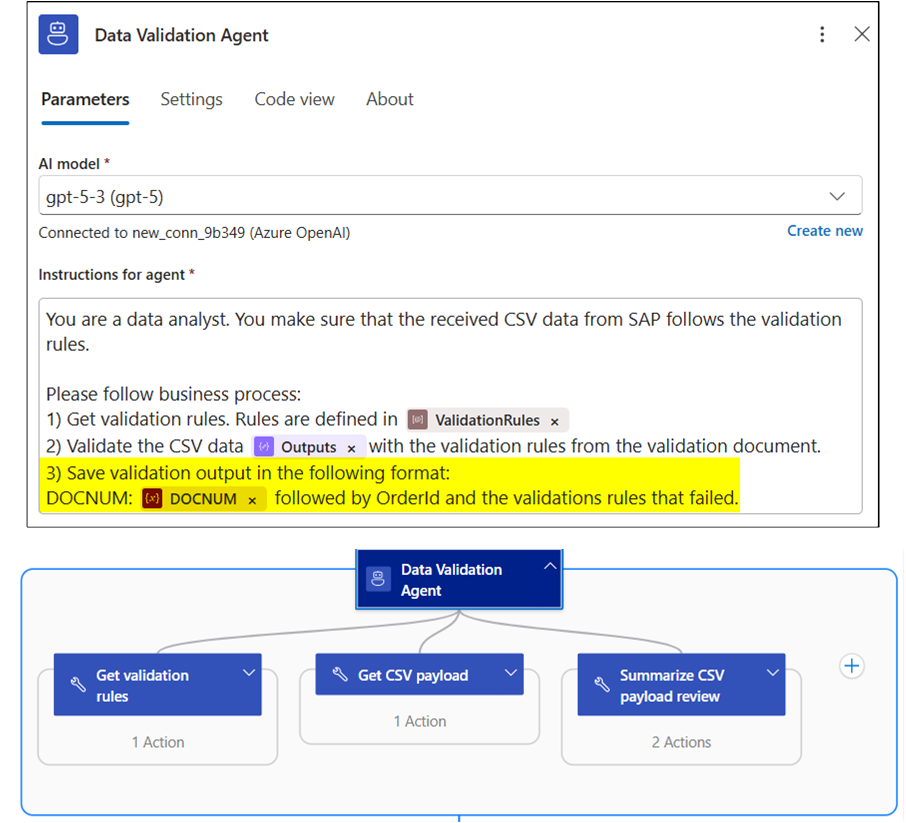Screen dimensions: 906x823
Task: Click the ValidationRules token icon
Action: 417,420
